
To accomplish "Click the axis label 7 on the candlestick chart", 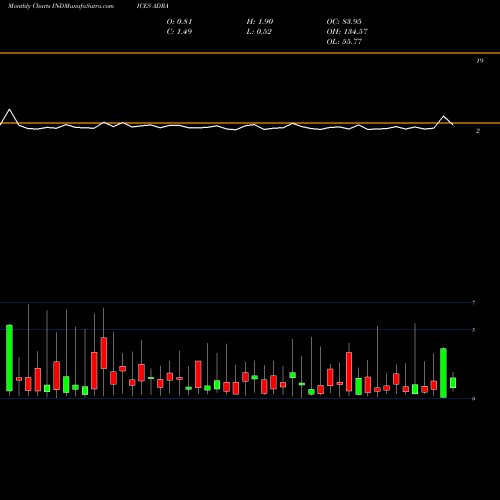I will (x=474, y=303).
